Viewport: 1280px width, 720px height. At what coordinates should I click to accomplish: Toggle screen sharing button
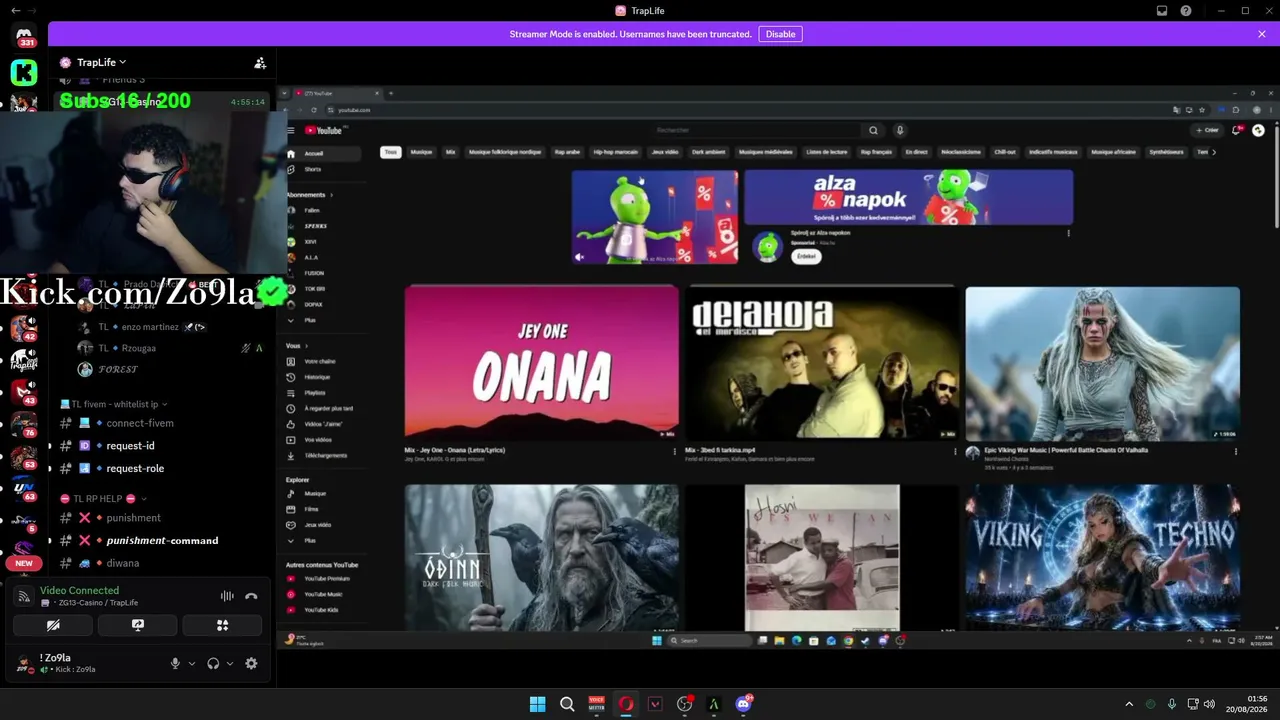[x=138, y=625]
